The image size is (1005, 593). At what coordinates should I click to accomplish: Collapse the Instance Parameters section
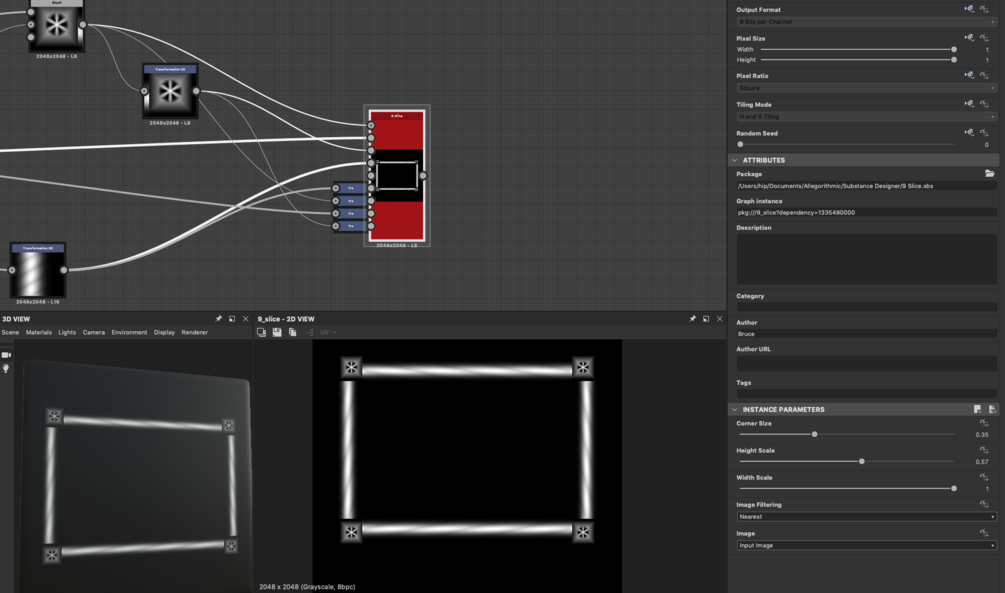click(x=735, y=409)
